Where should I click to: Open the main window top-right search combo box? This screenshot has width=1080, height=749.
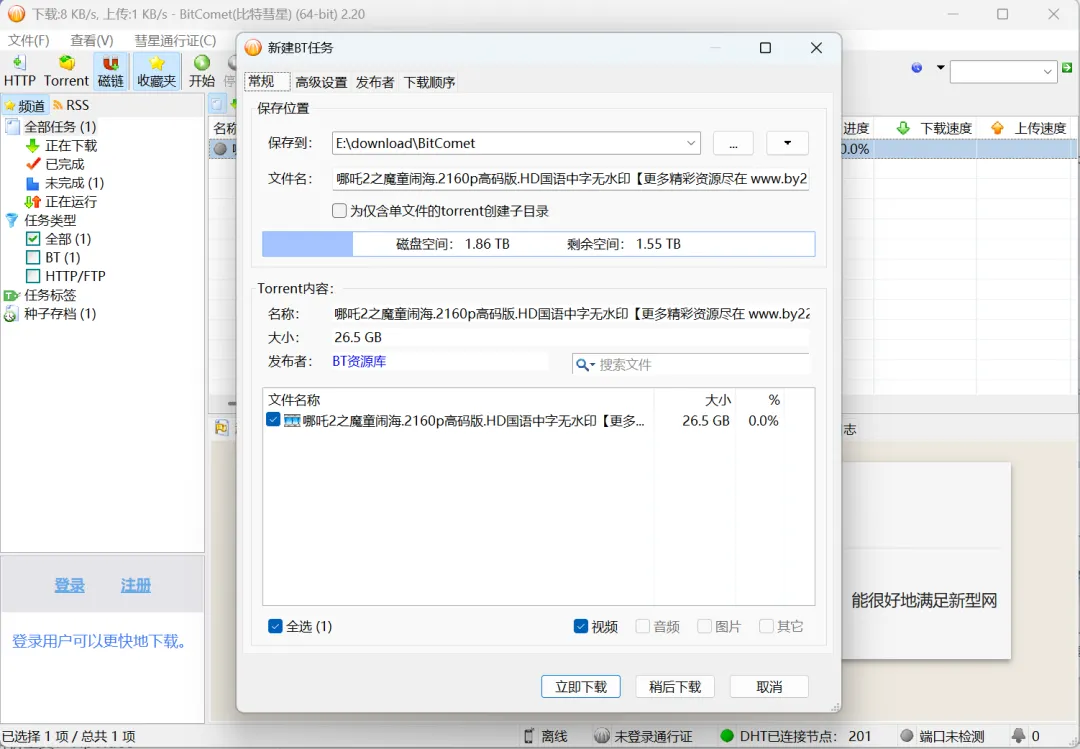click(x=1004, y=72)
